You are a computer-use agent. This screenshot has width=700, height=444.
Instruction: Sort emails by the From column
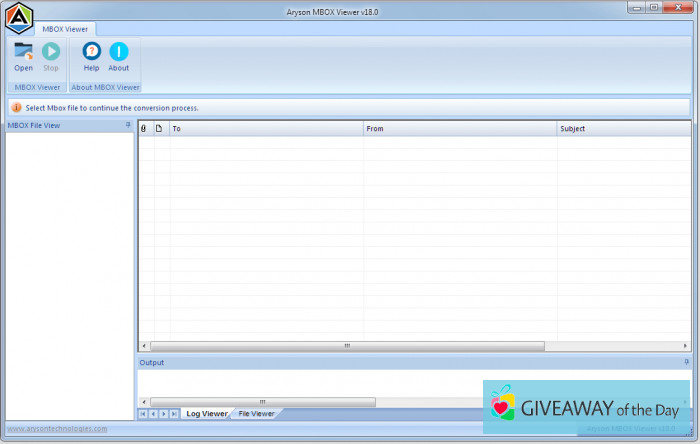point(459,129)
